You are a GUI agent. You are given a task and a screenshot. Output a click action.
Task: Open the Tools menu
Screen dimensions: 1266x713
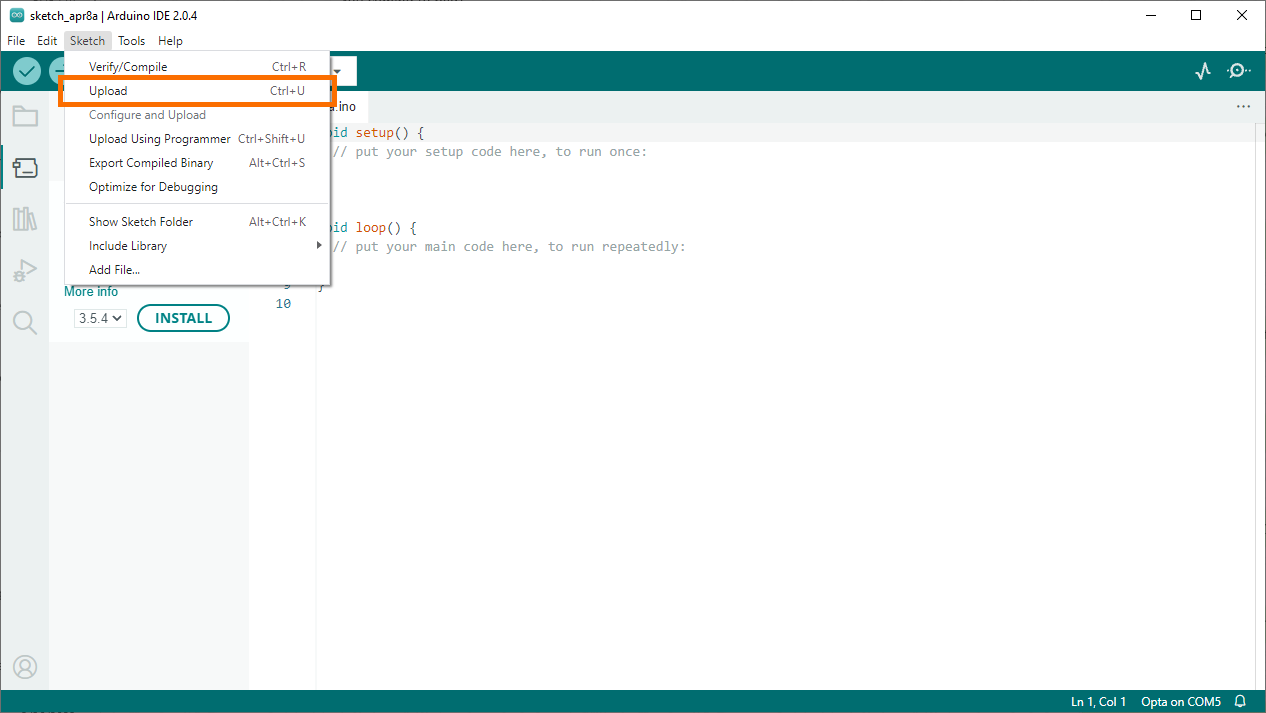coord(131,40)
